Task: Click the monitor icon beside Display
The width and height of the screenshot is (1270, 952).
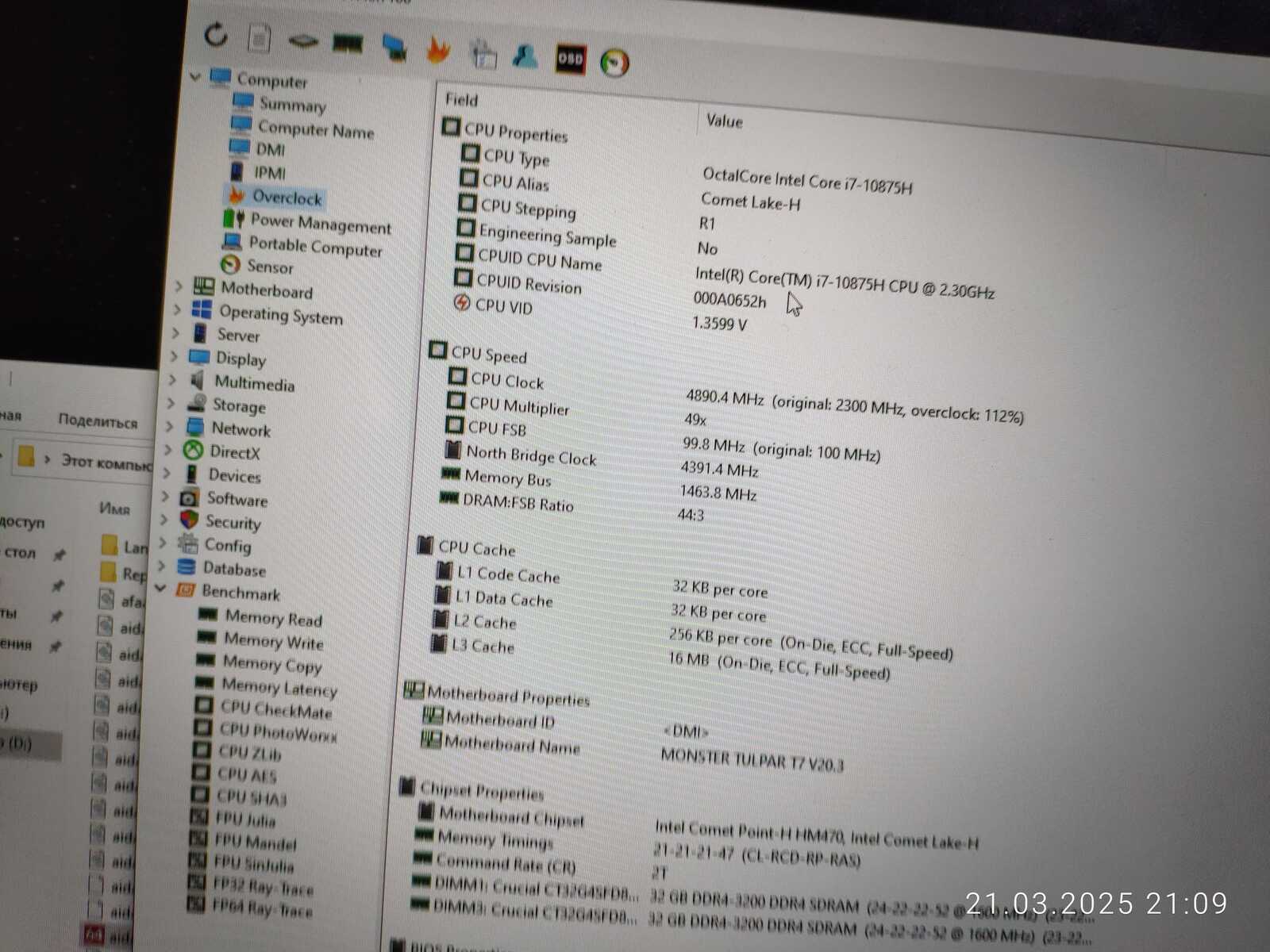Action: pos(199,356)
